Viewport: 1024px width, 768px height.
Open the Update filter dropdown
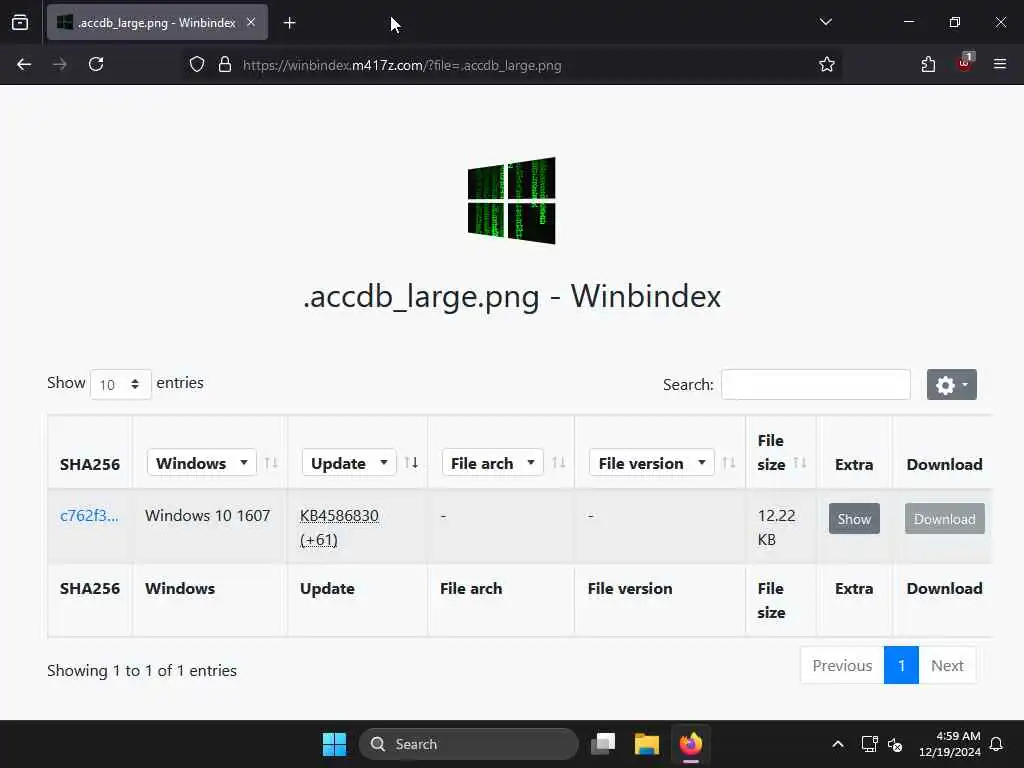pyautogui.click(x=349, y=463)
